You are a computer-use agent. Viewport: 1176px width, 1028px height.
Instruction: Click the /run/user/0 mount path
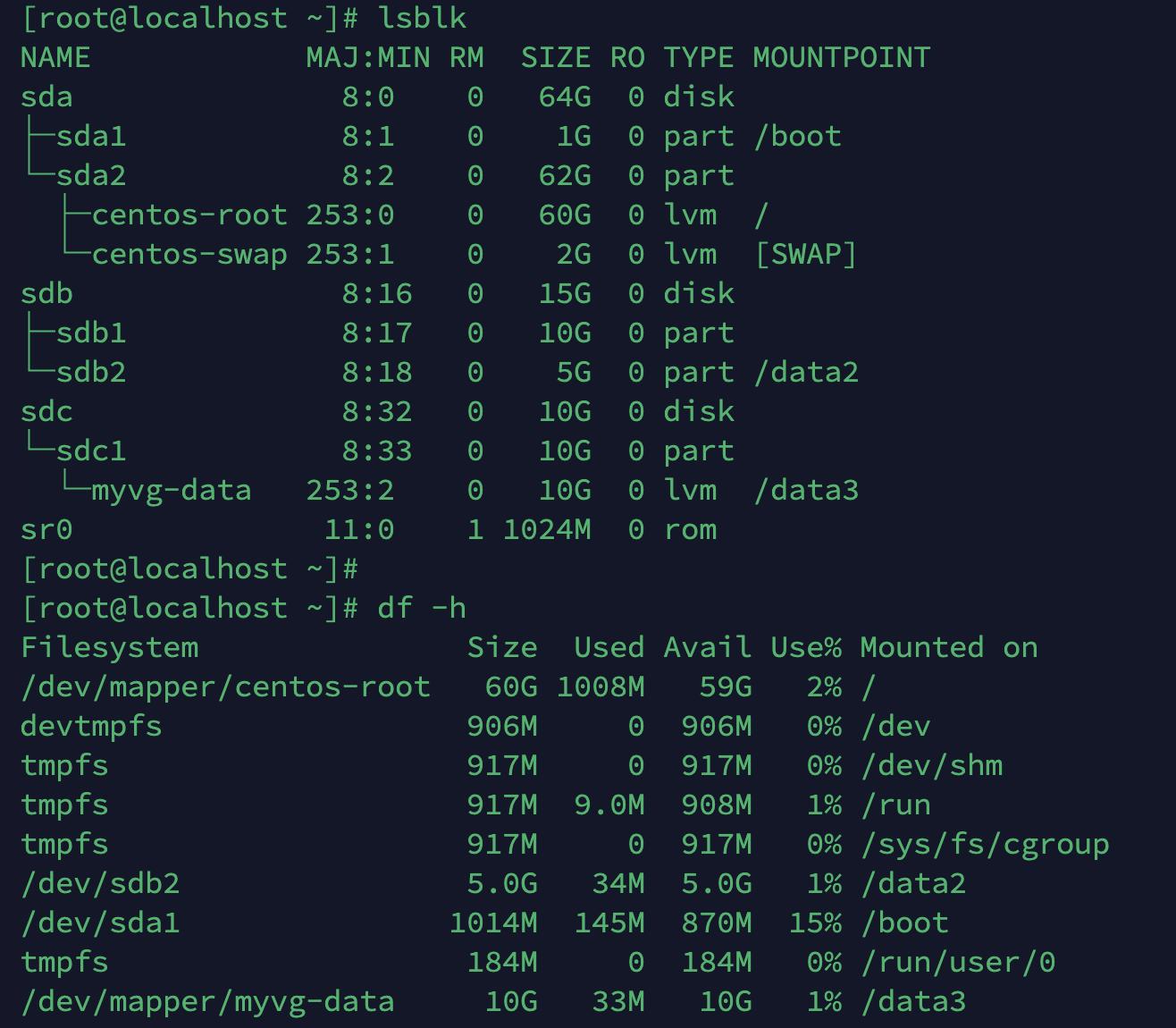tap(957, 963)
